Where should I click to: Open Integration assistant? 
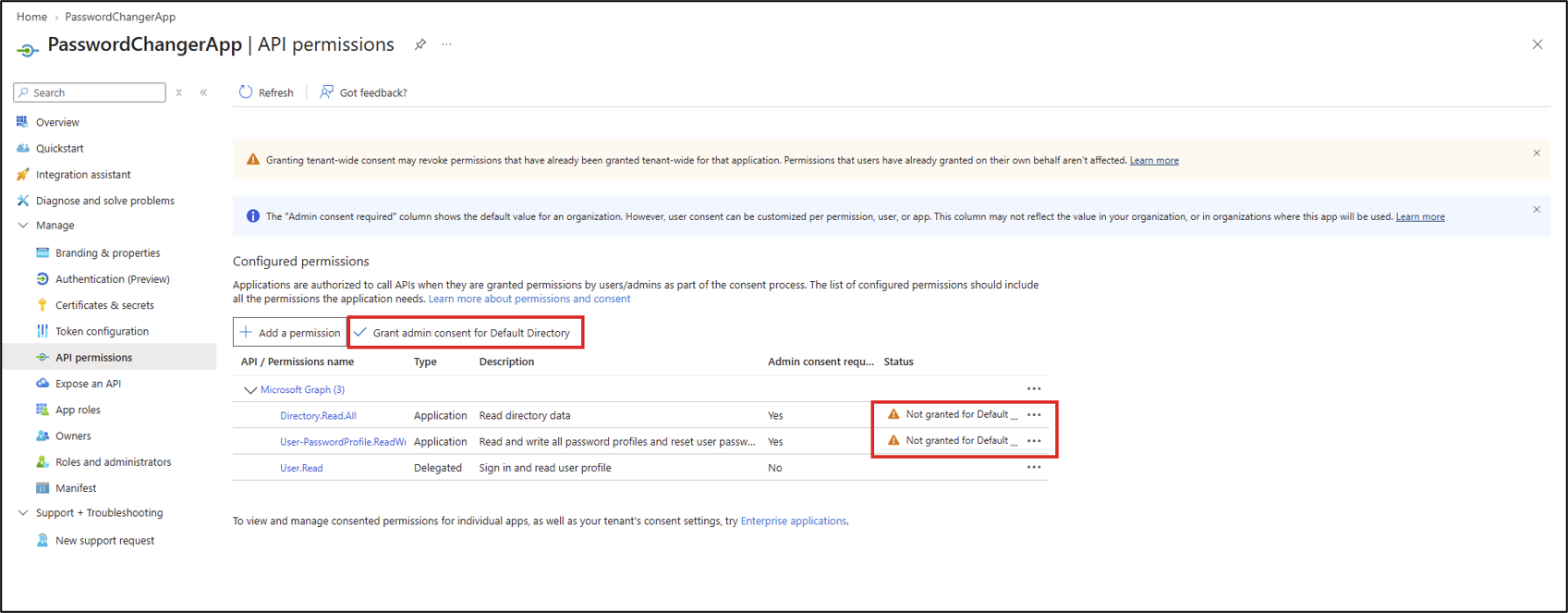point(83,175)
